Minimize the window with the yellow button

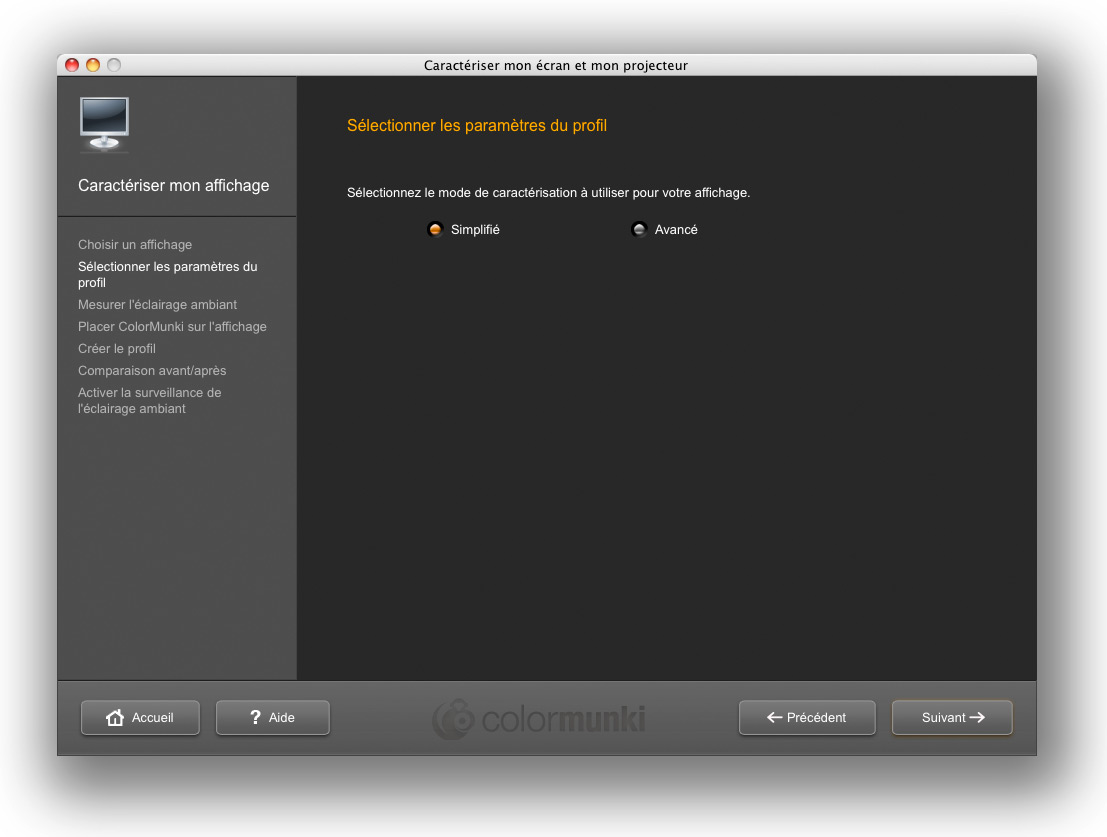(93, 65)
